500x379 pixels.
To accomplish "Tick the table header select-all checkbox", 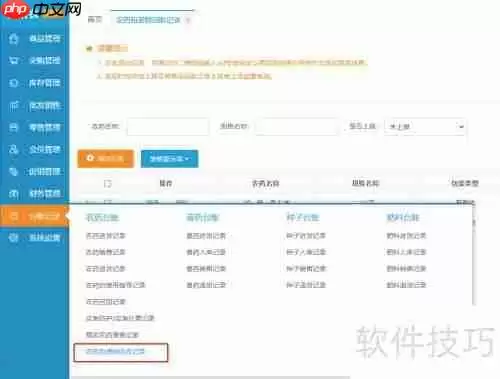I will pos(108,183).
